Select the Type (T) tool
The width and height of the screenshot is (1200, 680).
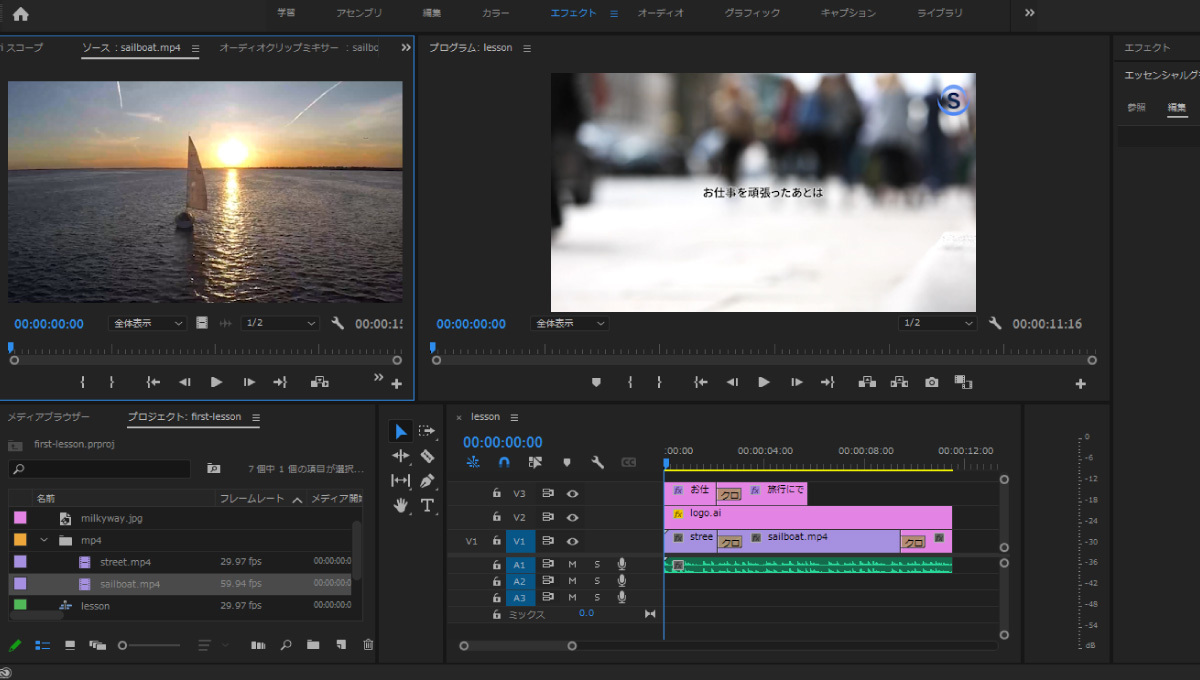427,505
